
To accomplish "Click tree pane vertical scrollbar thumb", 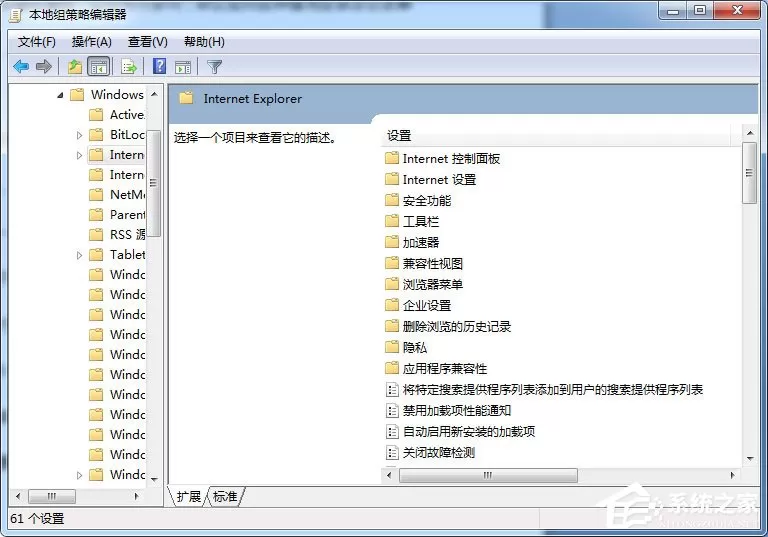I will (x=154, y=183).
